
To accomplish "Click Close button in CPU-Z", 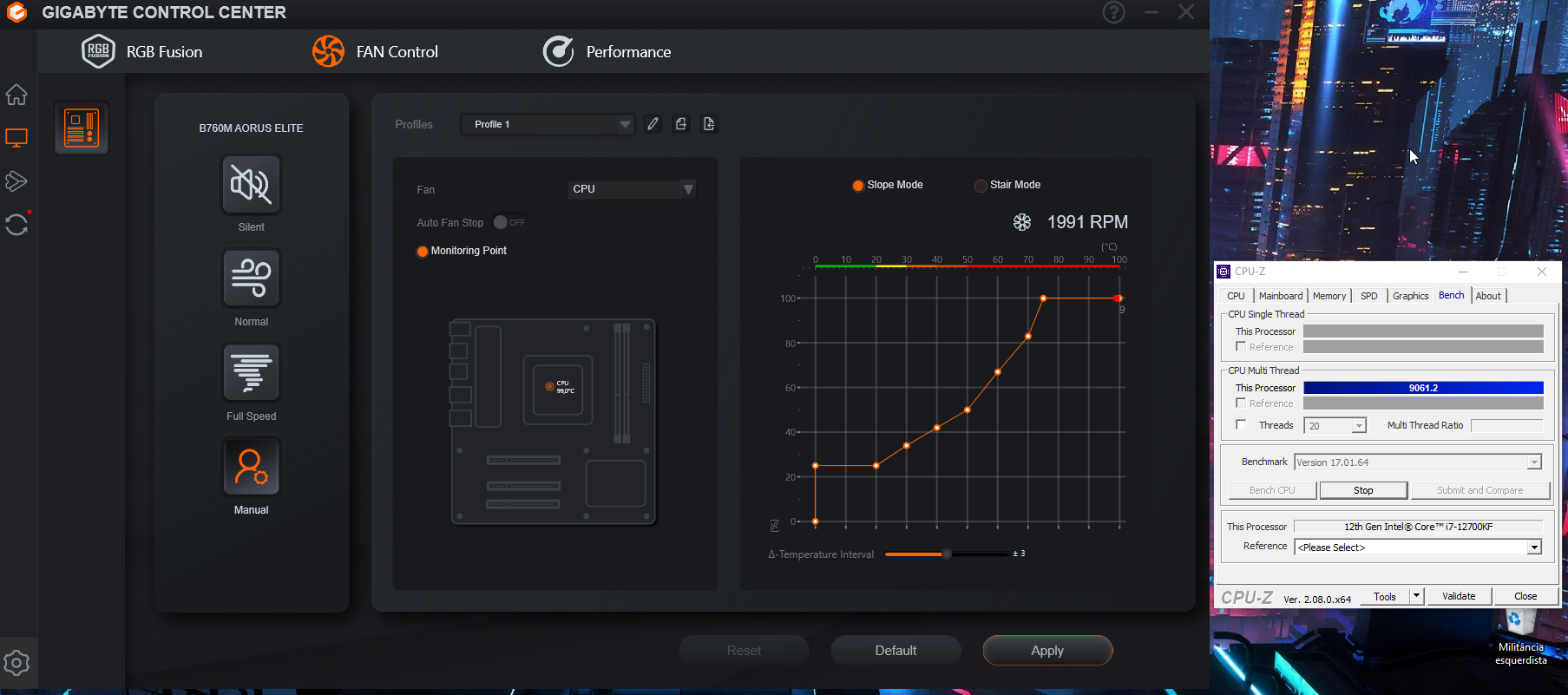I will (x=1525, y=596).
